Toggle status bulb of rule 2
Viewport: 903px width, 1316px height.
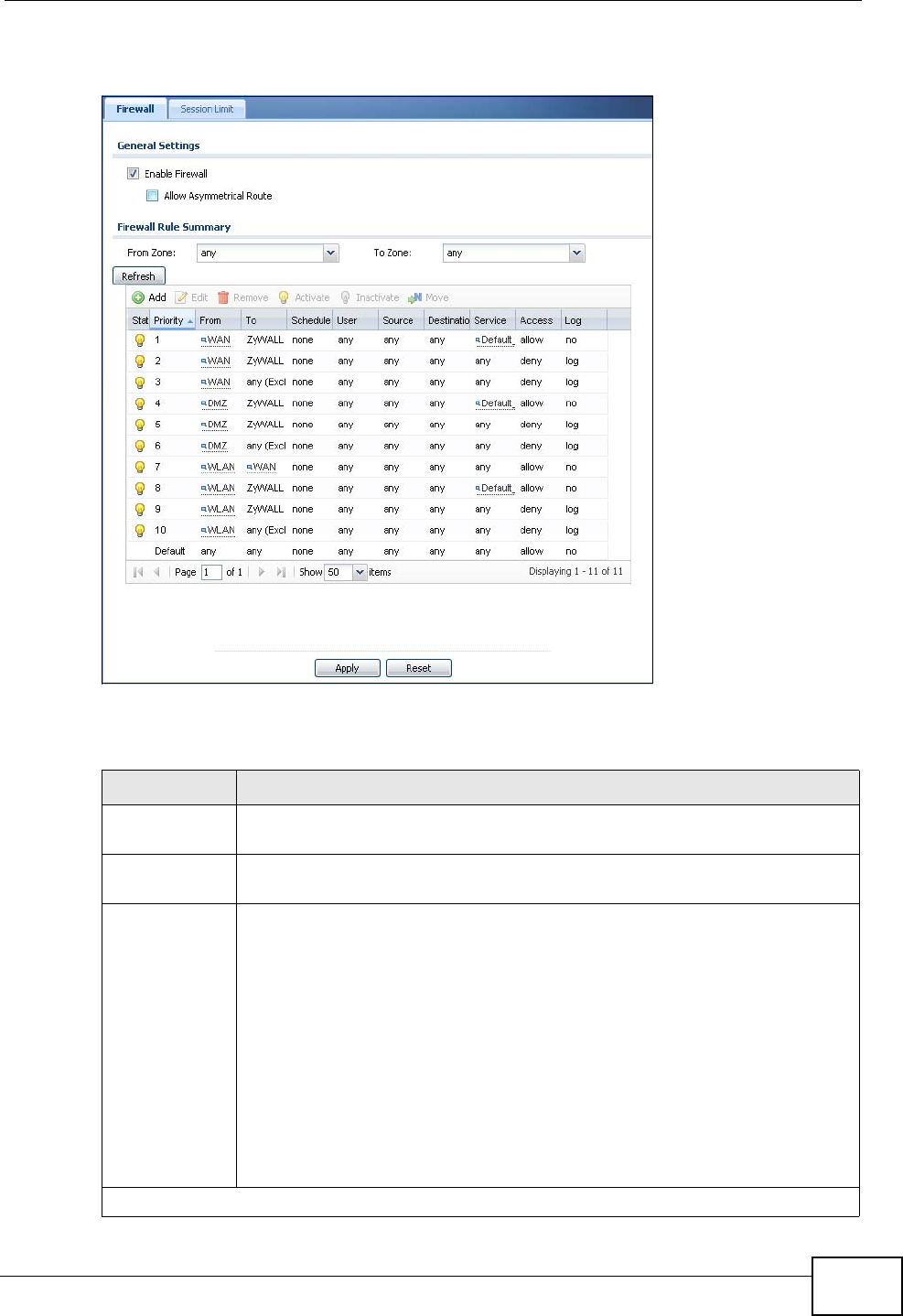140,361
